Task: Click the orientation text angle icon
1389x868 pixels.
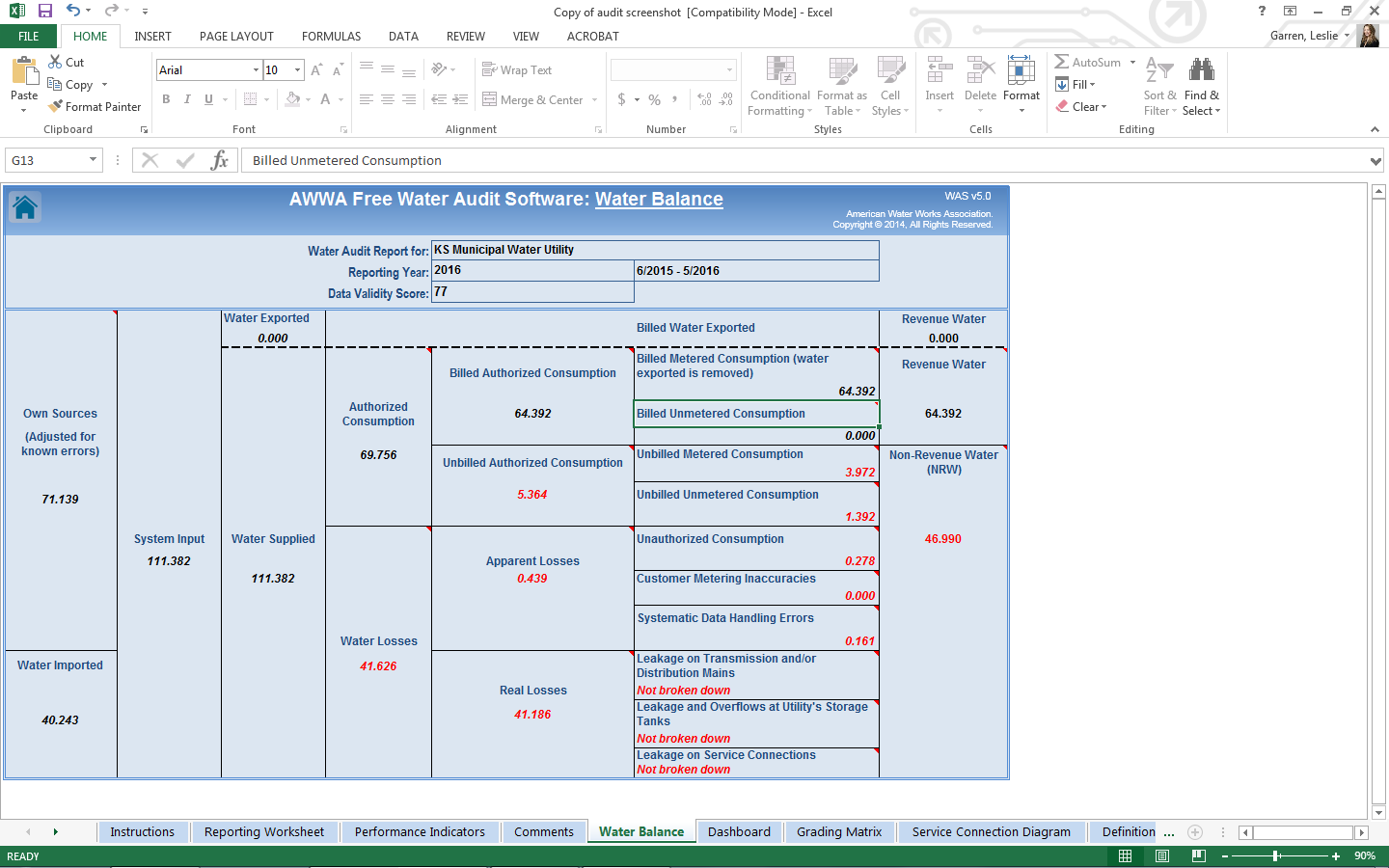Action: [439, 69]
